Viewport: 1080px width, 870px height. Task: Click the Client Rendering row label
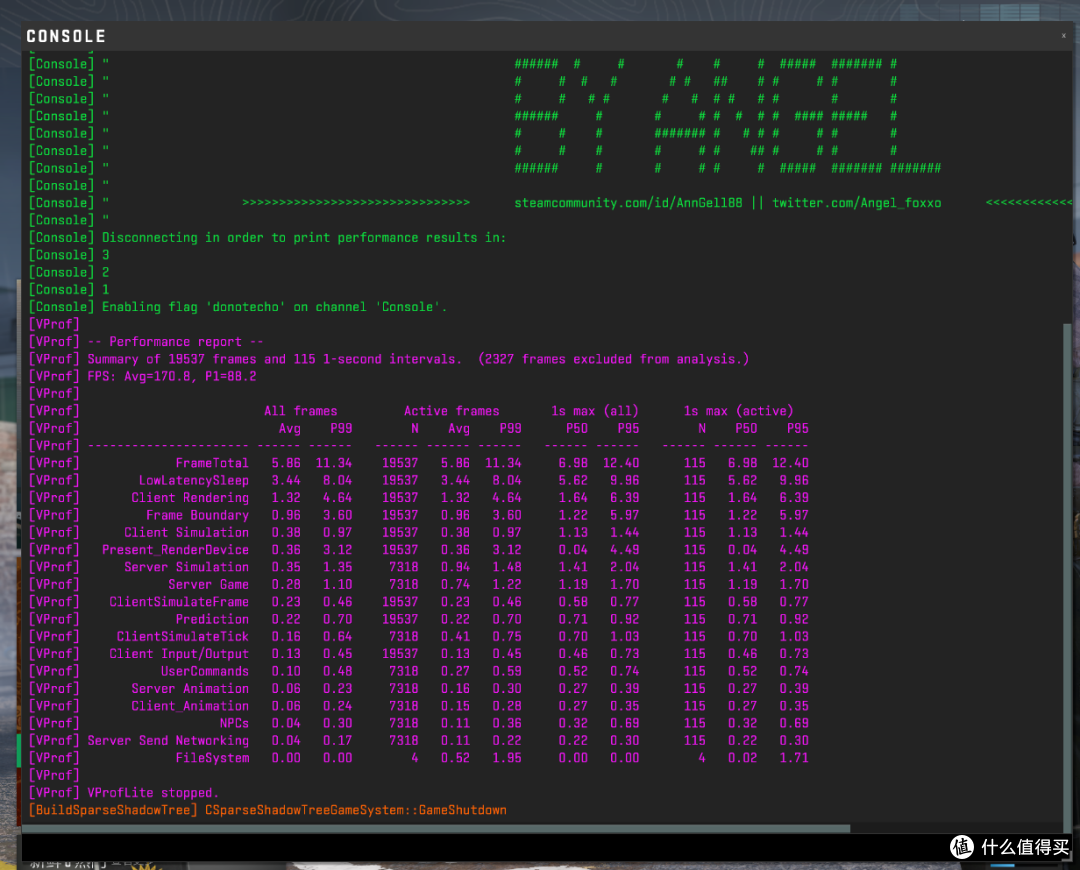coord(190,497)
